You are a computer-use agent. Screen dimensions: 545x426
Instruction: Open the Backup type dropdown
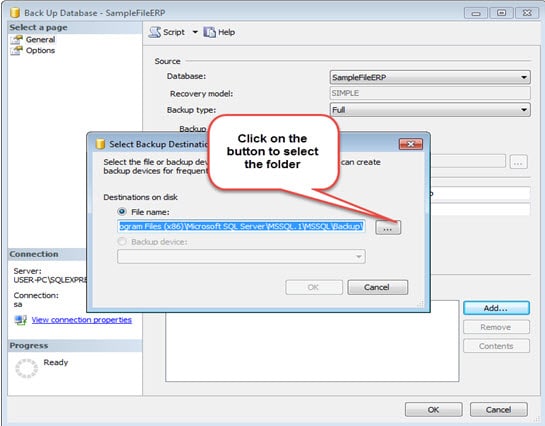(x=430, y=110)
